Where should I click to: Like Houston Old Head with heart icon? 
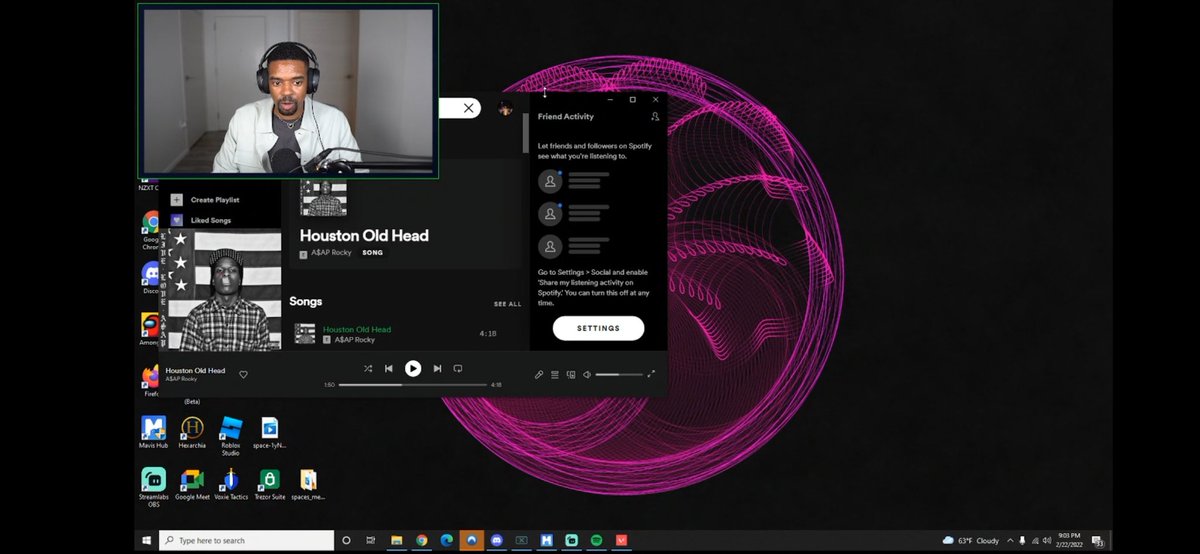click(243, 374)
